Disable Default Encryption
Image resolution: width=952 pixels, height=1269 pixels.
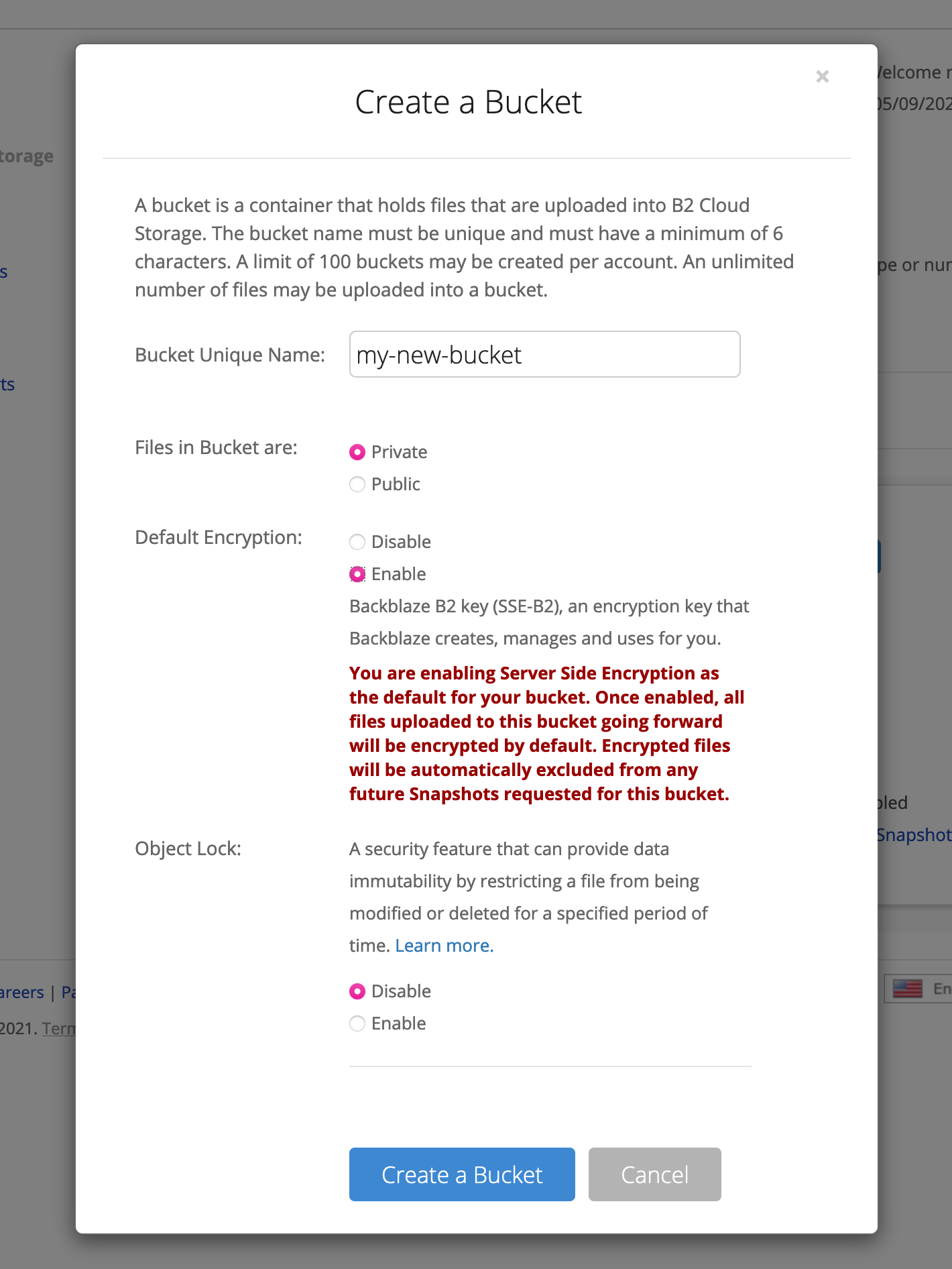click(357, 542)
